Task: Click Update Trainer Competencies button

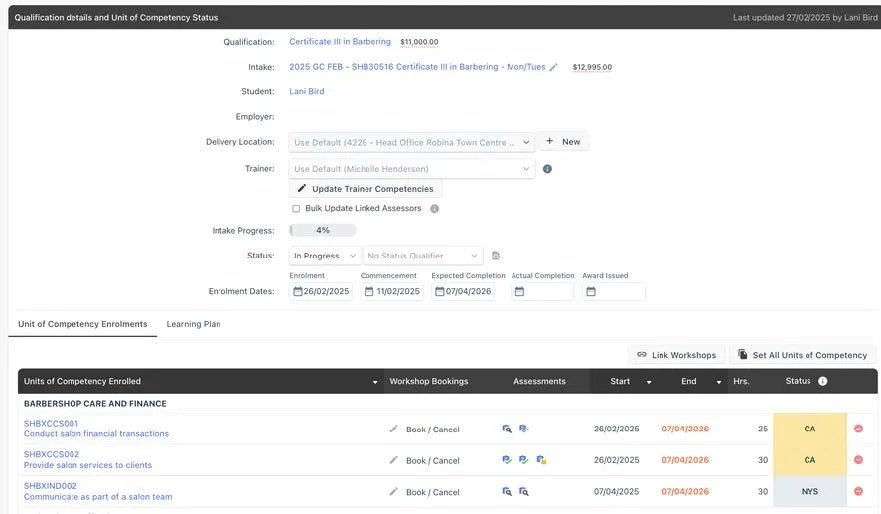Action: (366, 189)
